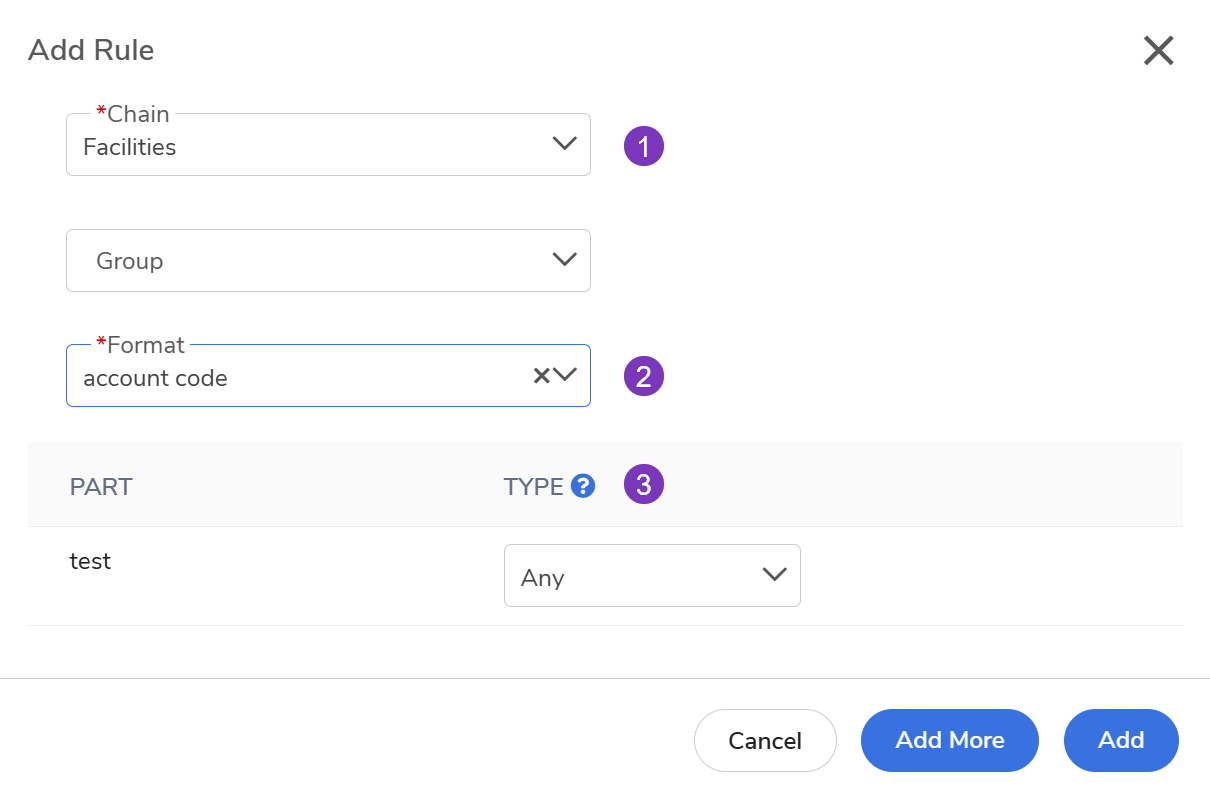Click the Add More button

pos(949,740)
